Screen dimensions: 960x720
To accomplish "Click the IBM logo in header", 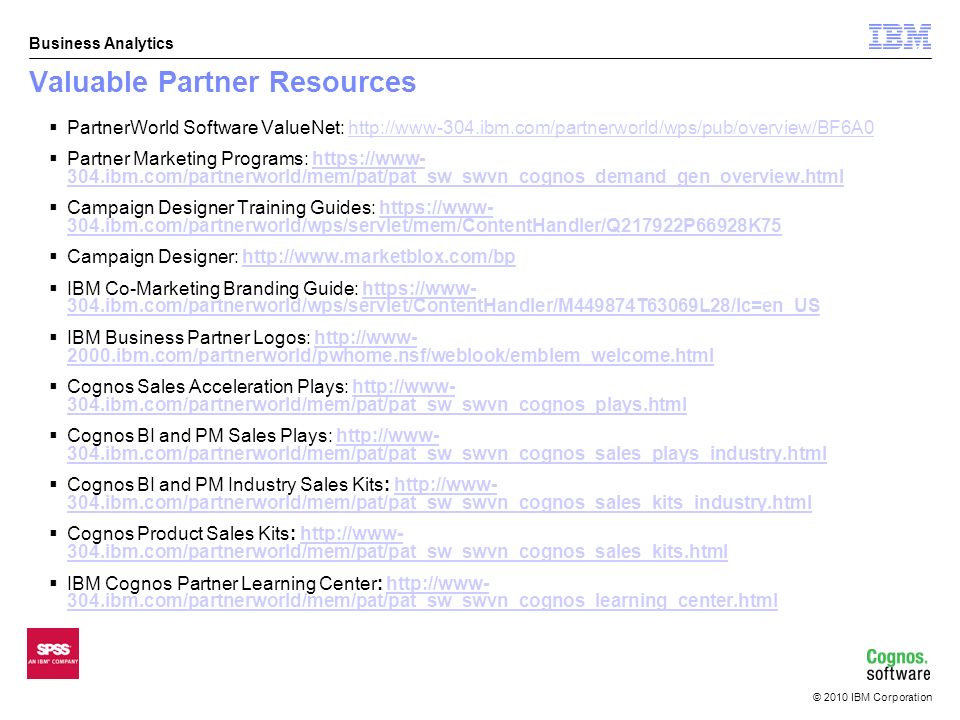I will tap(900, 36).
